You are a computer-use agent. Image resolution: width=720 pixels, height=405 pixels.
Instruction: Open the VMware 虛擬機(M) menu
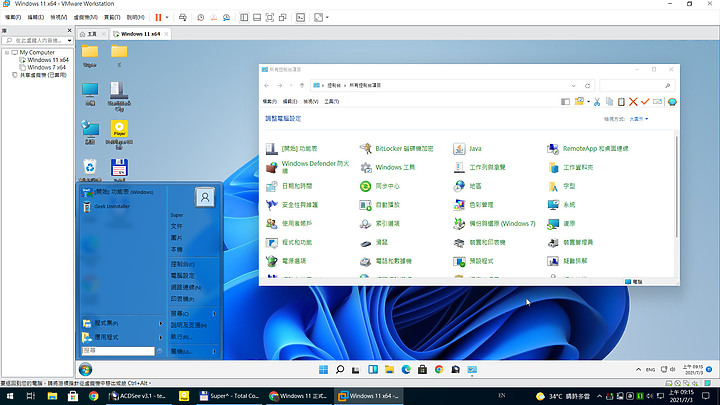click(x=85, y=17)
